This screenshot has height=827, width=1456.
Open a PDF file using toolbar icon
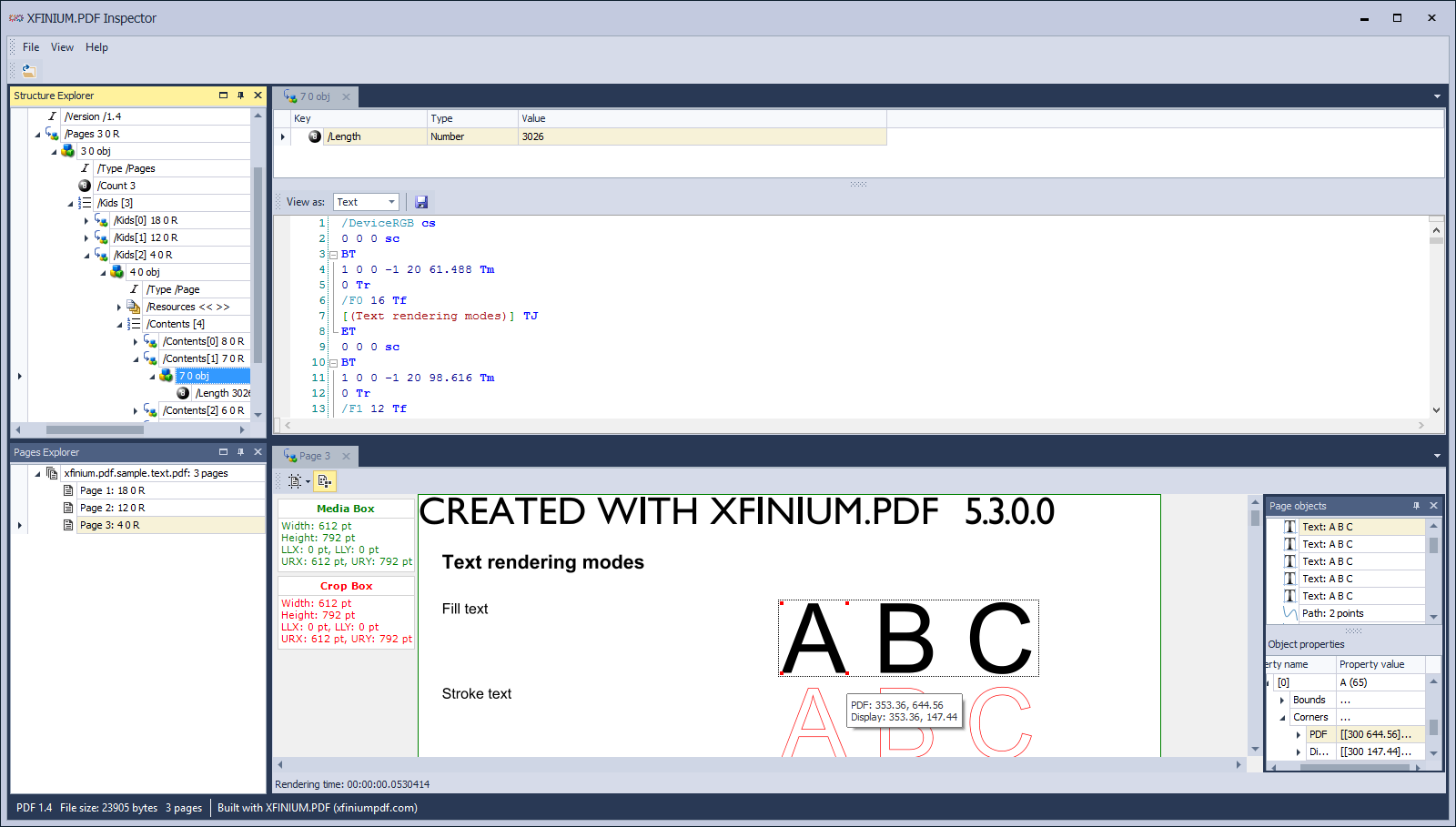29,71
